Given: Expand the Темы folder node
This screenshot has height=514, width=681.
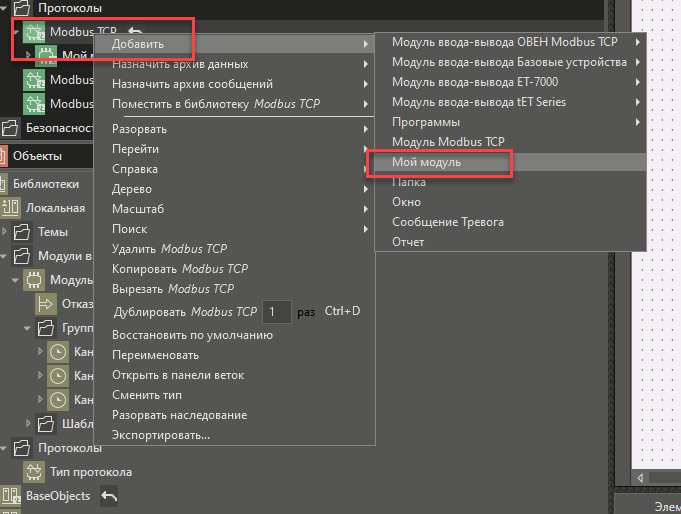Looking at the screenshot, I should 6,232.
